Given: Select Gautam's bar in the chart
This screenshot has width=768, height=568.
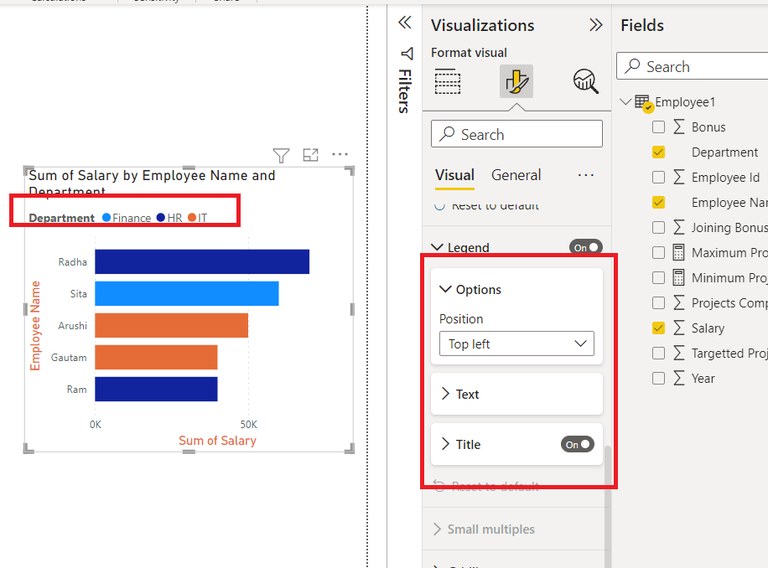Looking at the screenshot, I should (x=156, y=357).
